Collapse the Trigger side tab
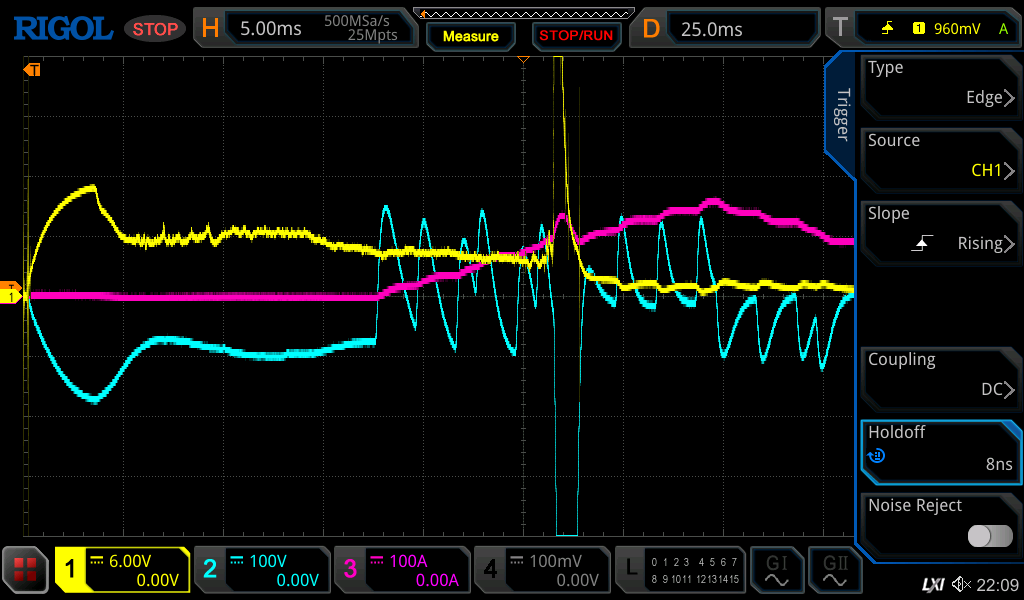Image resolution: width=1024 pixels, height=600 pixels. click(841, 115)
